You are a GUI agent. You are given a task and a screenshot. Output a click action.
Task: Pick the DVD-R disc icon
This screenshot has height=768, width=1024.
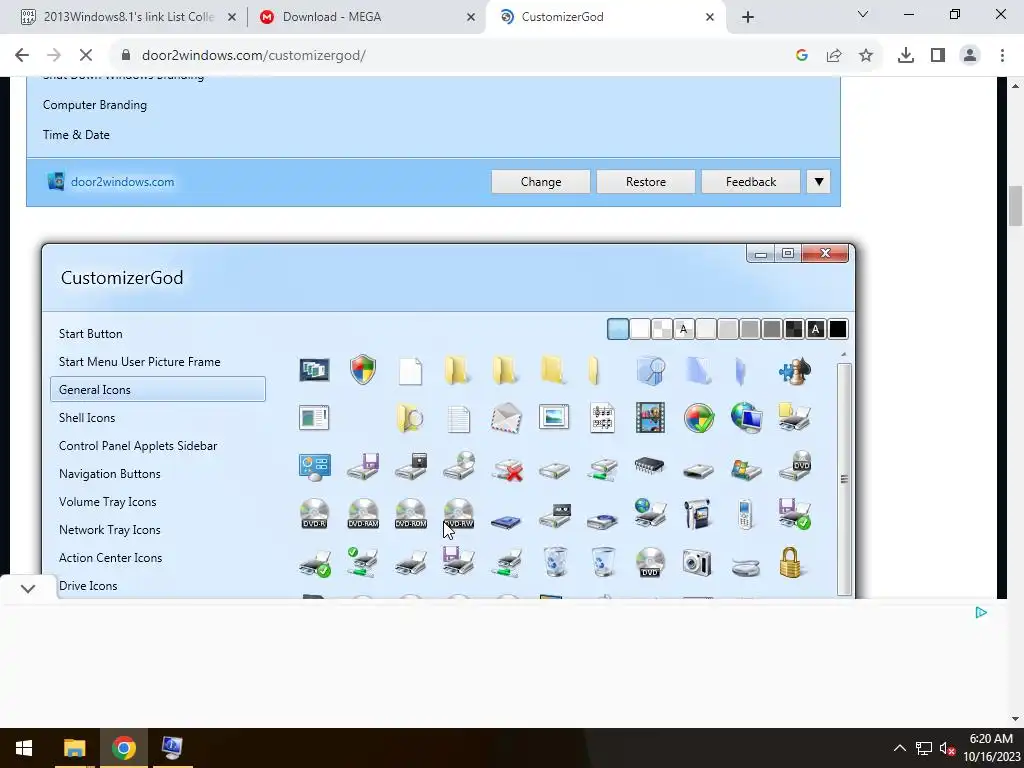(314, 513)
